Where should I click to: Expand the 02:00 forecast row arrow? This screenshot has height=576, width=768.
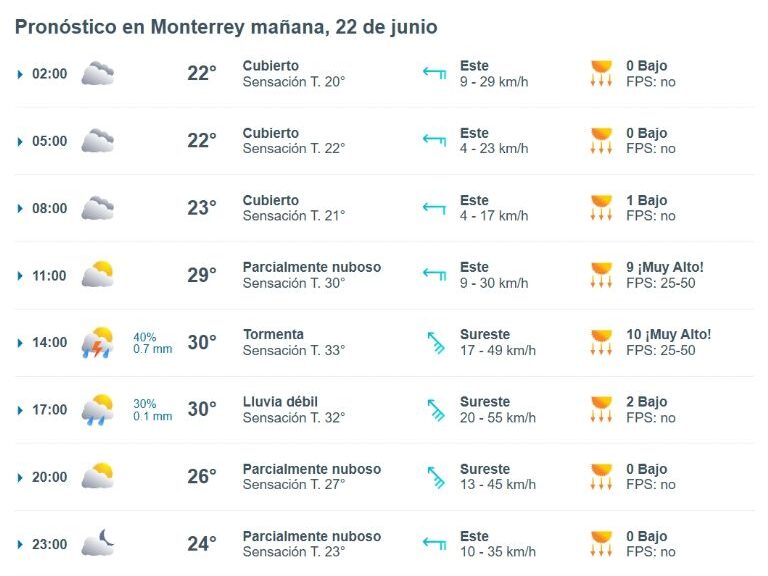(20, 74)
